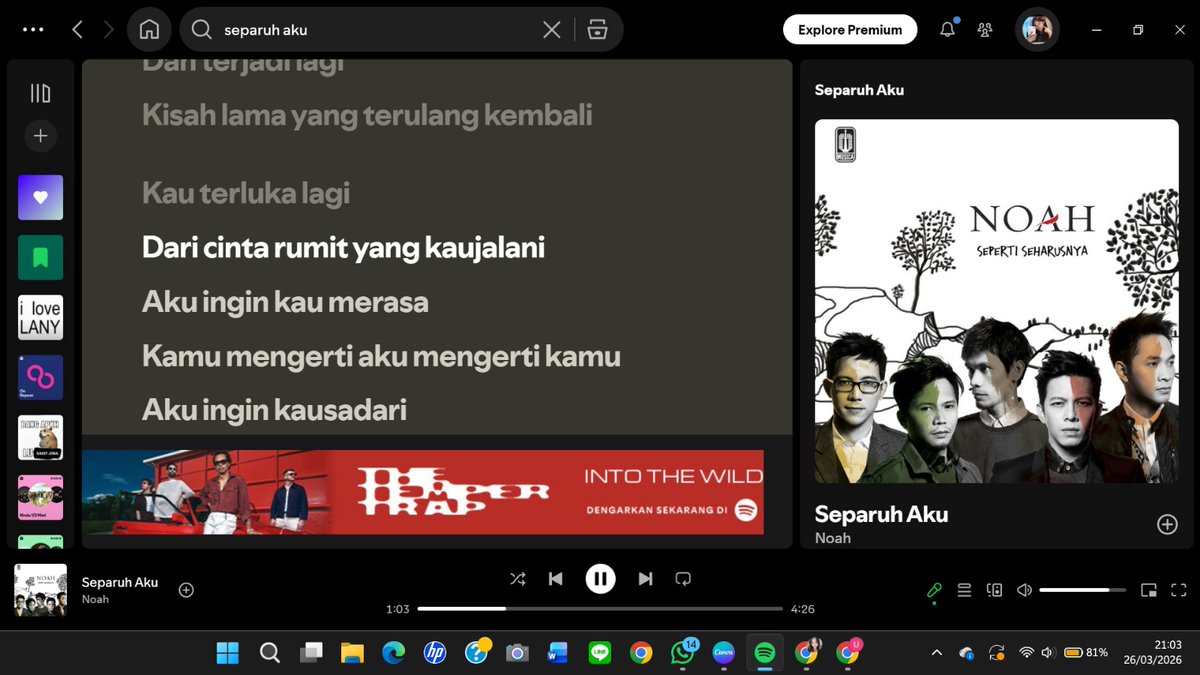The image size is (1200, 675).
Task: Open the large 'Separuh Aku' song title link
Action: pos(881,514)
